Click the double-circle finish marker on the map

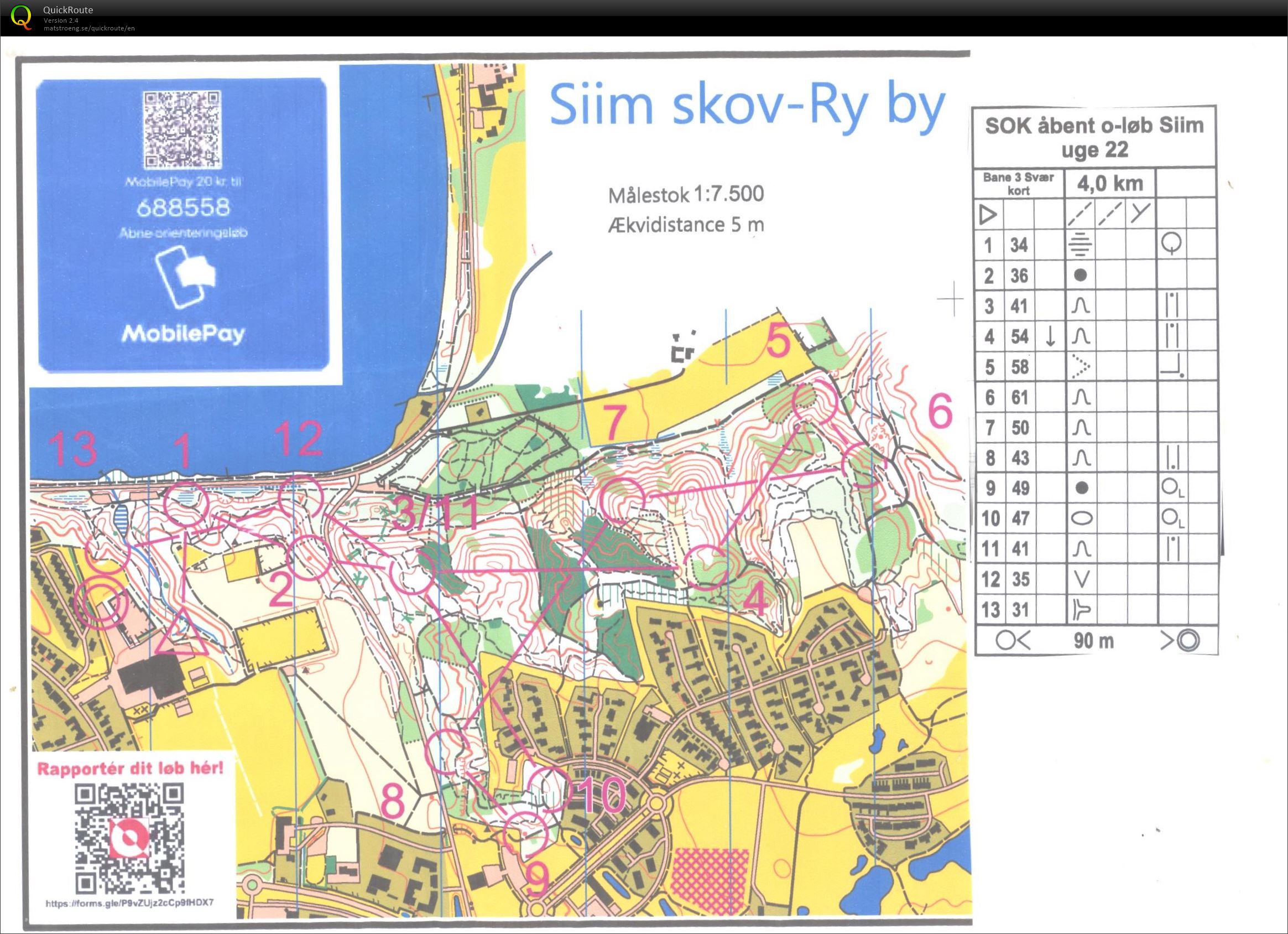[x=103, y=603]
